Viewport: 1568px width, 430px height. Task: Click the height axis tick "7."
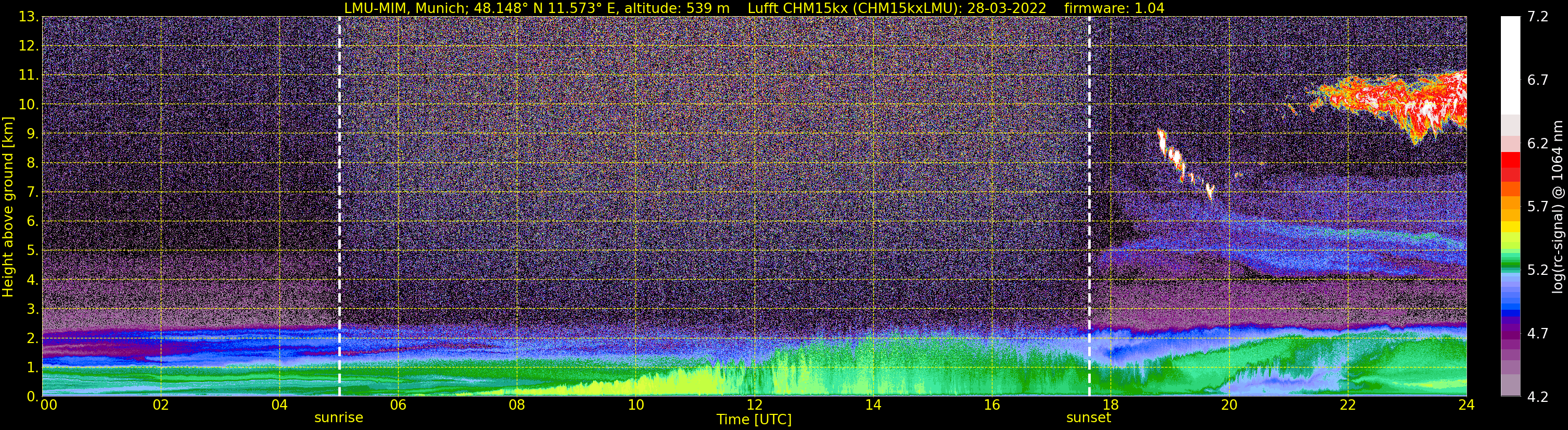point(32,193)
